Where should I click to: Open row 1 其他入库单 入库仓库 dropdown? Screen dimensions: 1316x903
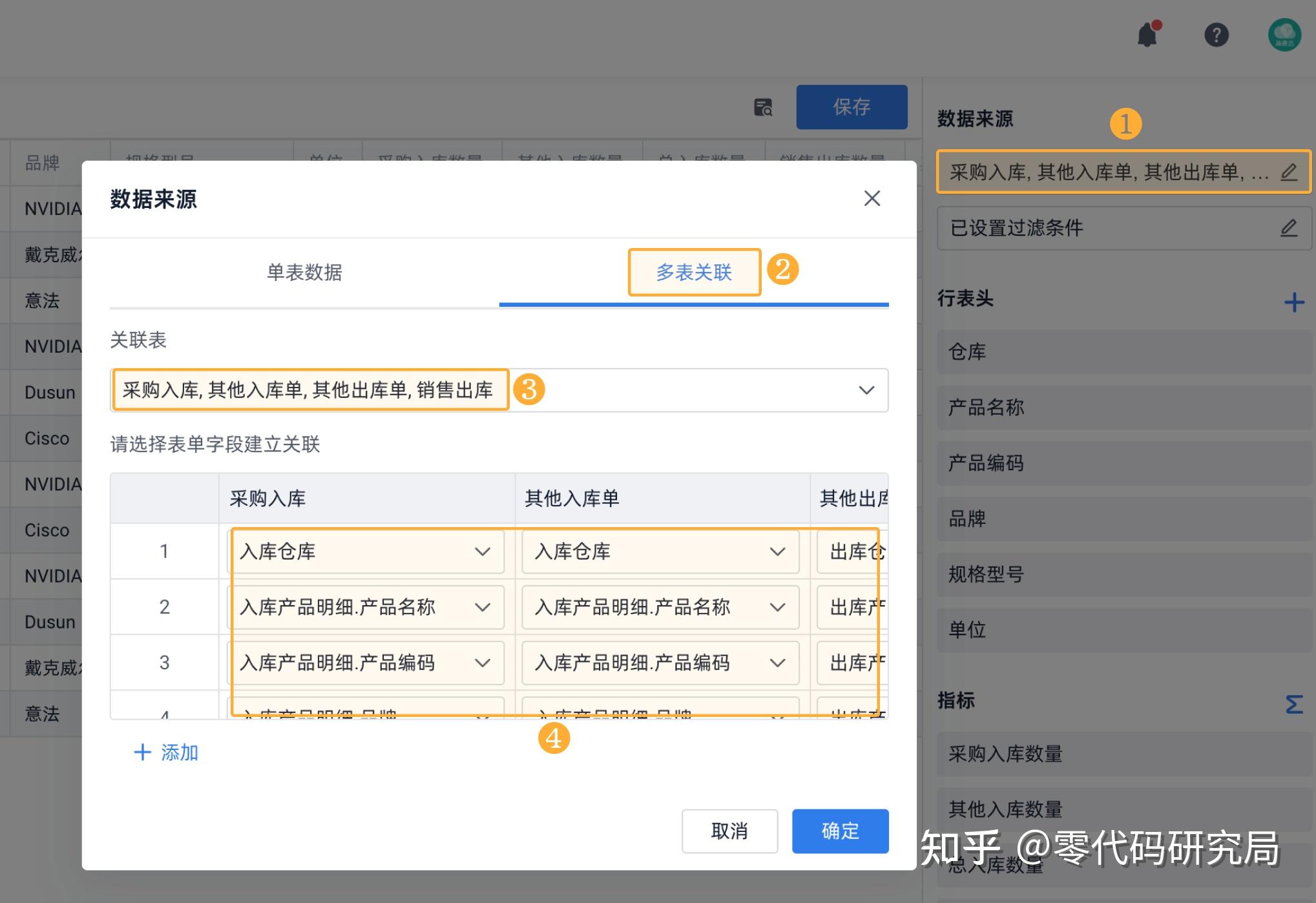click(x=660, y=552)
